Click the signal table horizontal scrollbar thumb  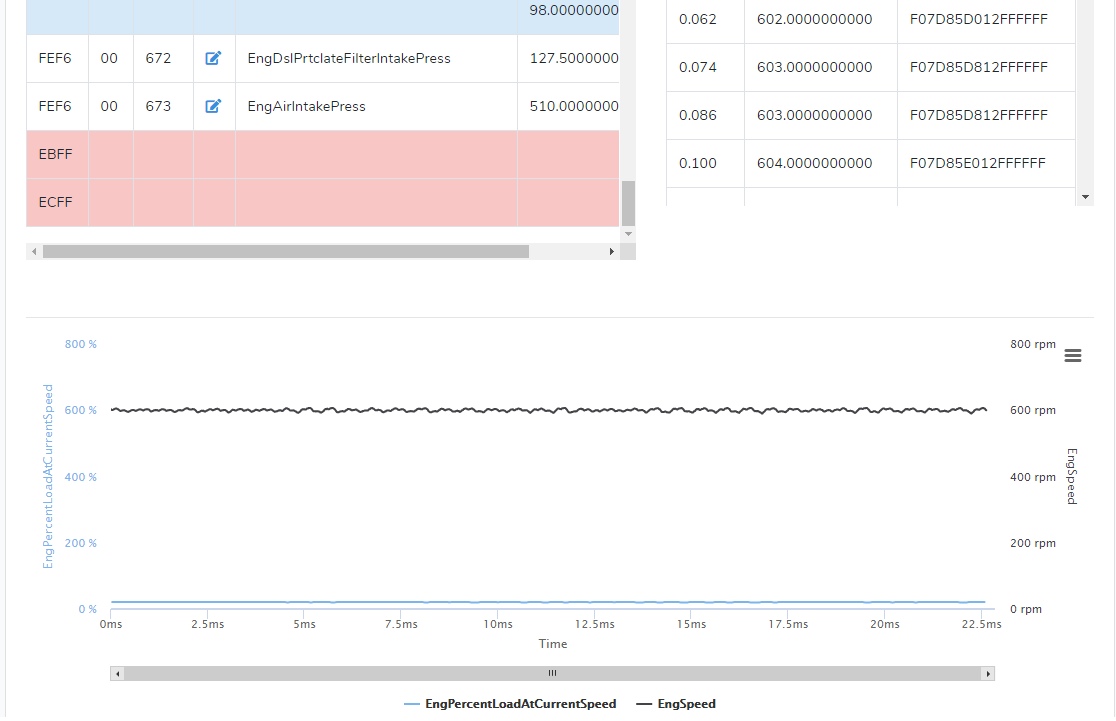285,252
